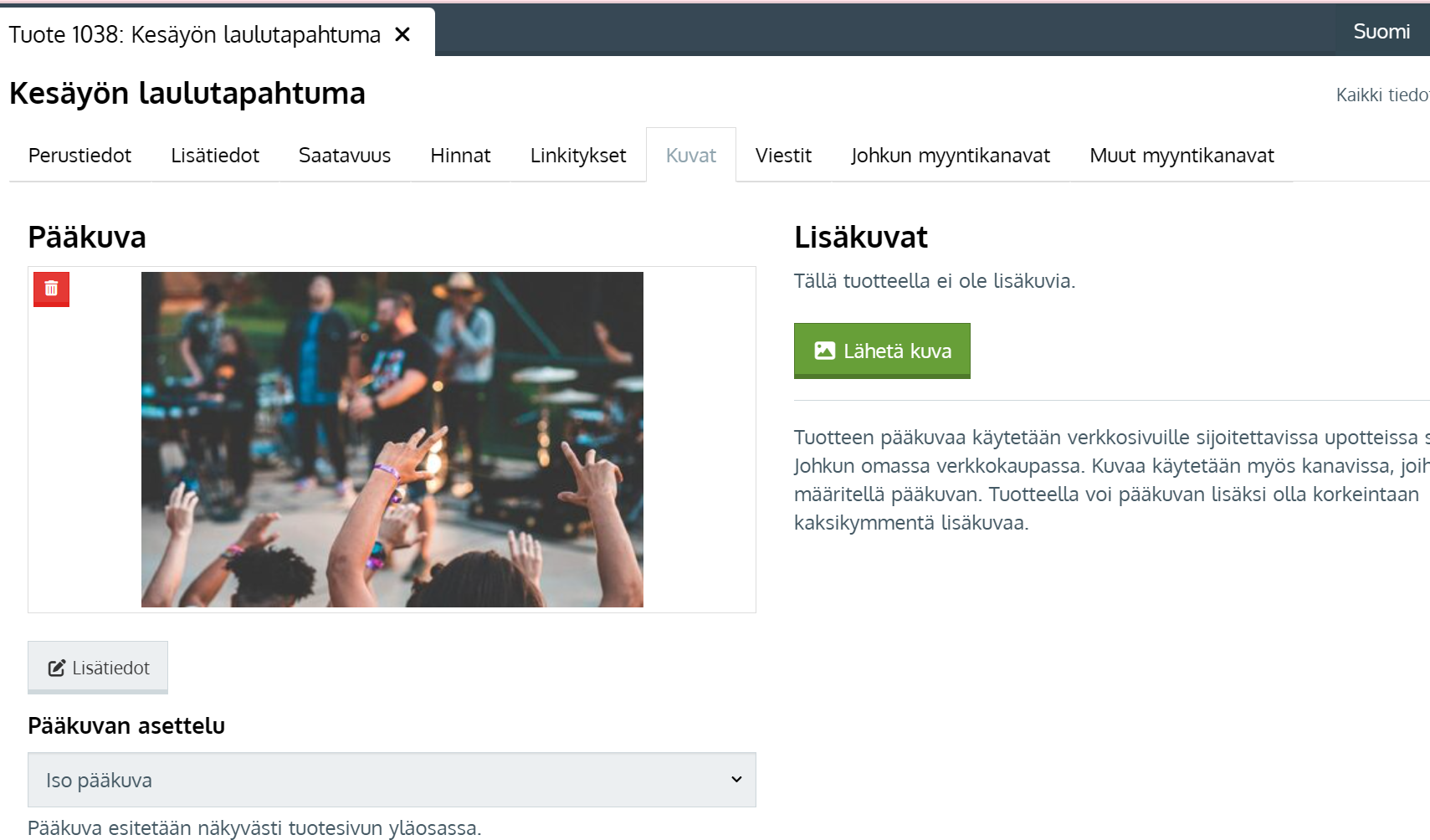
Task: Click the image icon on Lähetä kuva
Action: pyautogui.click(x=825, y=351)
